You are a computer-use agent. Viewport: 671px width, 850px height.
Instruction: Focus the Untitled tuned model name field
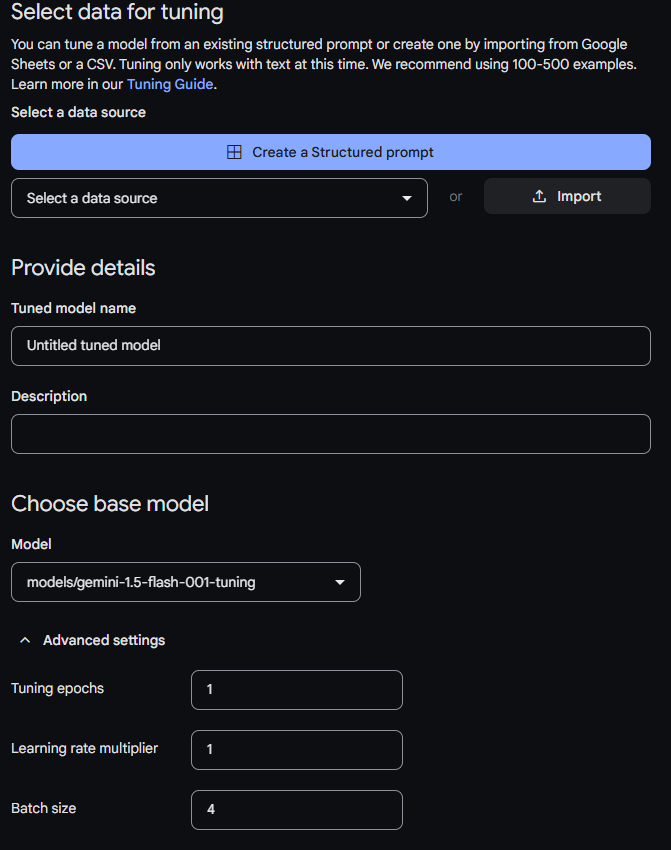pyautogui.click(x=330, y=345)
